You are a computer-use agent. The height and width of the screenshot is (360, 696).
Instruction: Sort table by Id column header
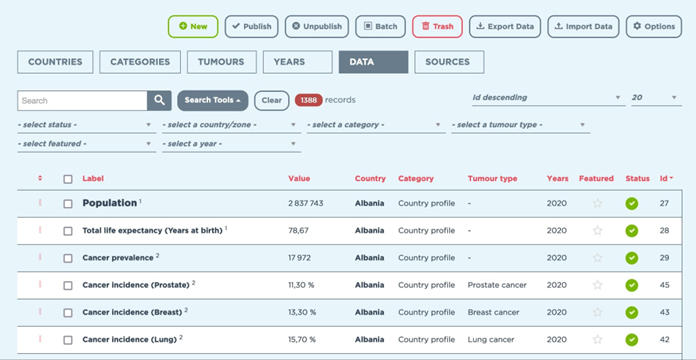[x=666, y=179]
